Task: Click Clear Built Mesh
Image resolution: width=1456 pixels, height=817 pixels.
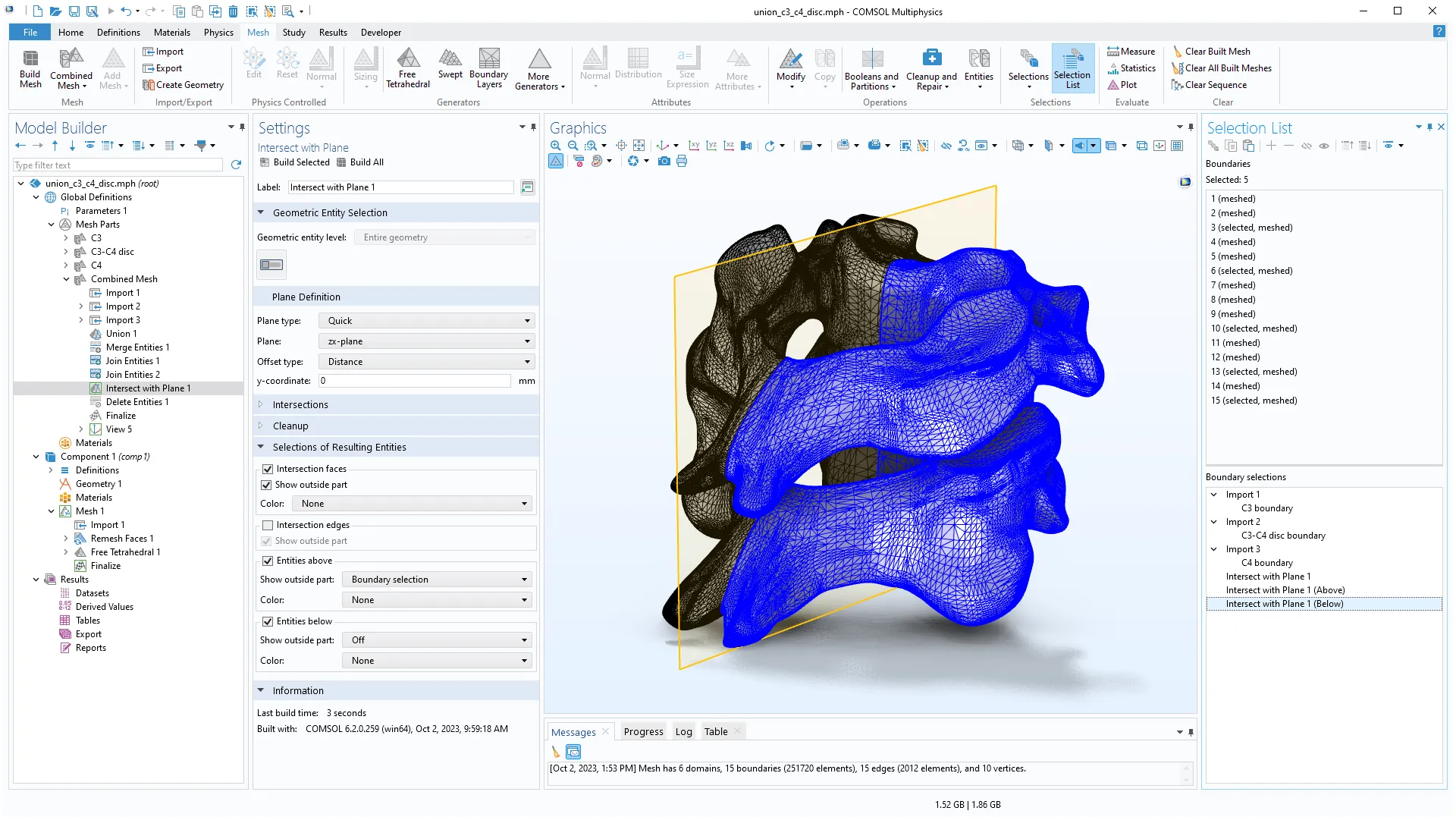Action: click(x=1211, y=52)
